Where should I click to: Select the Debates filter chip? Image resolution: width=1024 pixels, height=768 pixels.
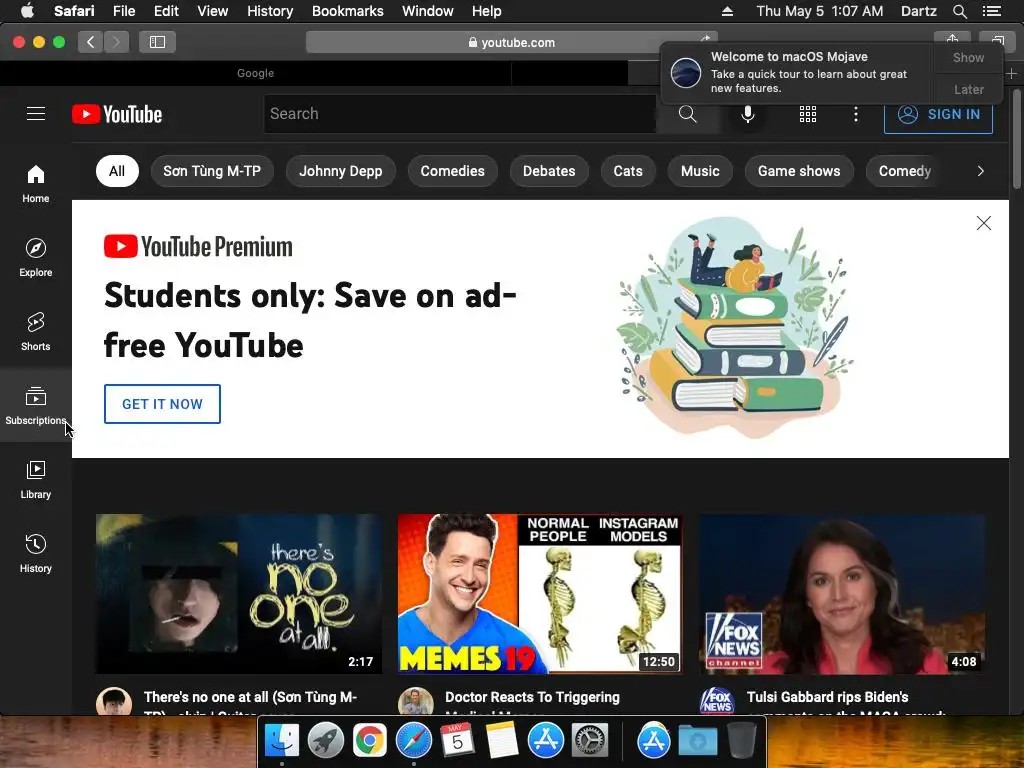pos(549,171)
